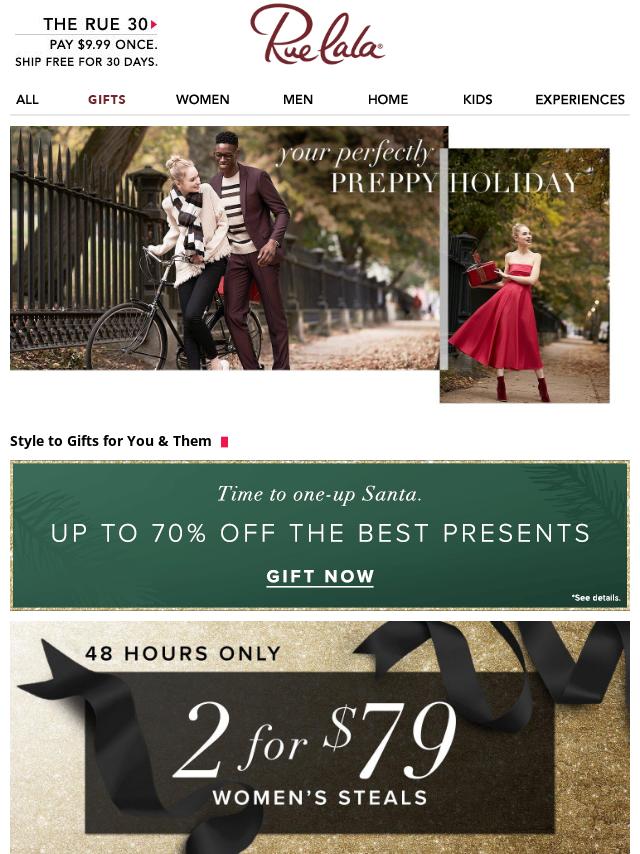Open the couple with bicycle photo

point(224,248)
